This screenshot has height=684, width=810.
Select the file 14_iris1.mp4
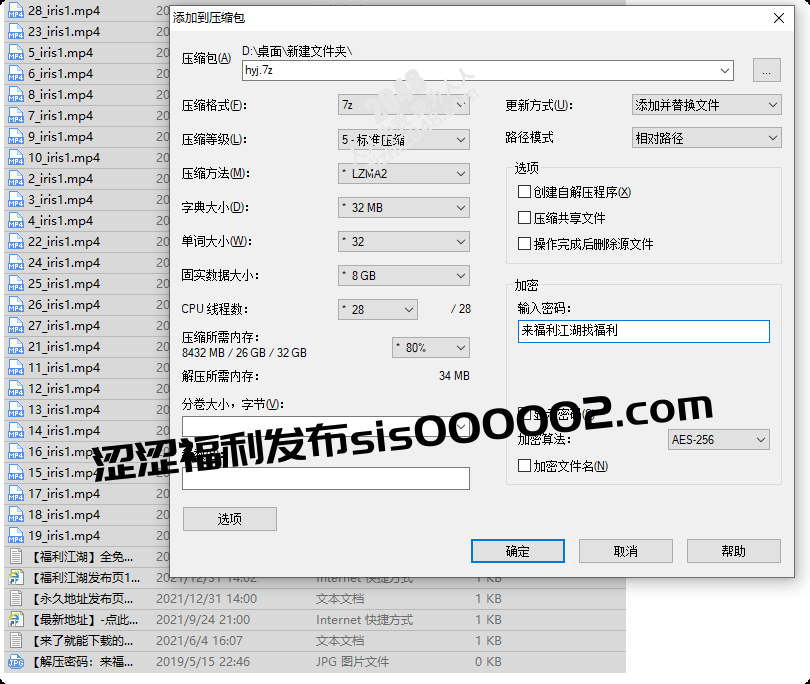[64, 431]
